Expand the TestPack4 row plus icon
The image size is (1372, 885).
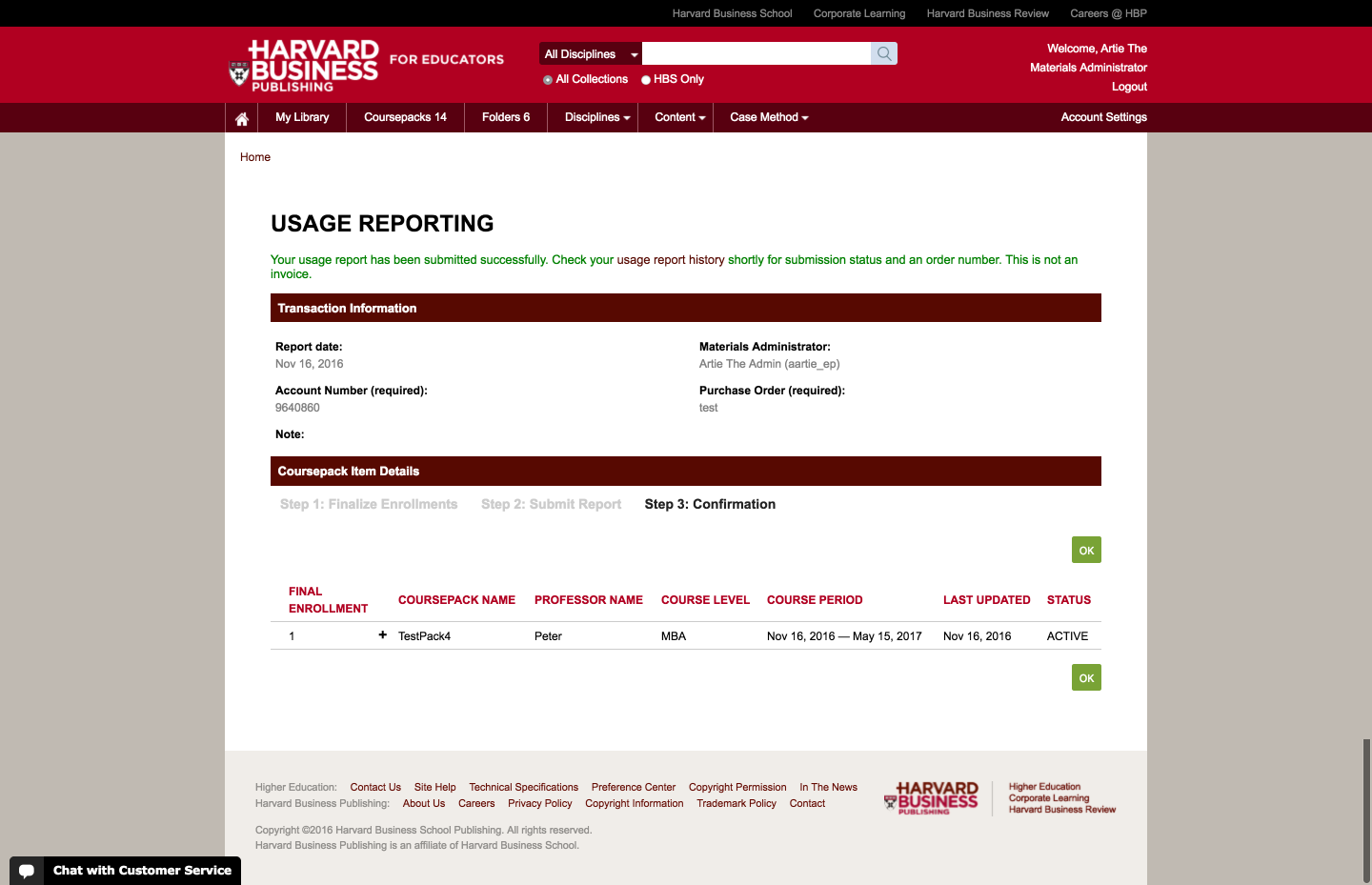[383, 634]
